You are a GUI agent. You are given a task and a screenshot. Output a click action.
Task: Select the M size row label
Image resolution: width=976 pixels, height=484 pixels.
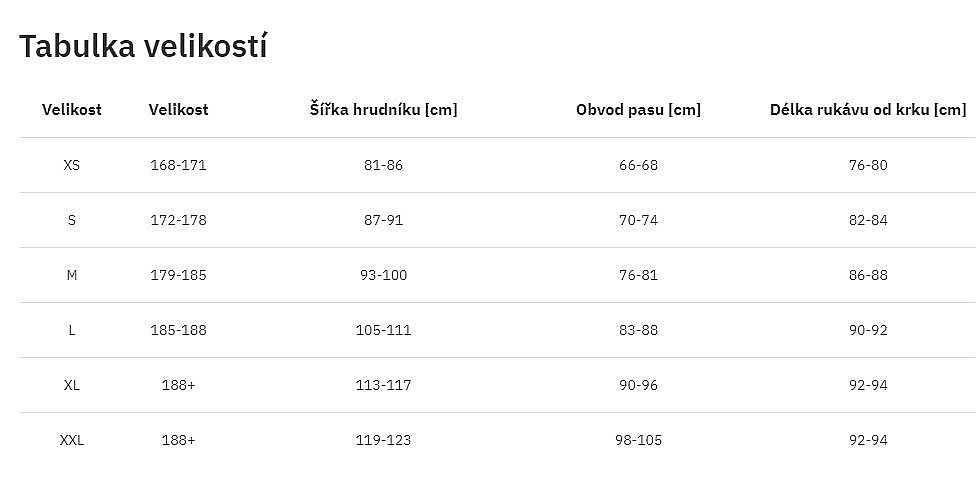pos(72,275)
